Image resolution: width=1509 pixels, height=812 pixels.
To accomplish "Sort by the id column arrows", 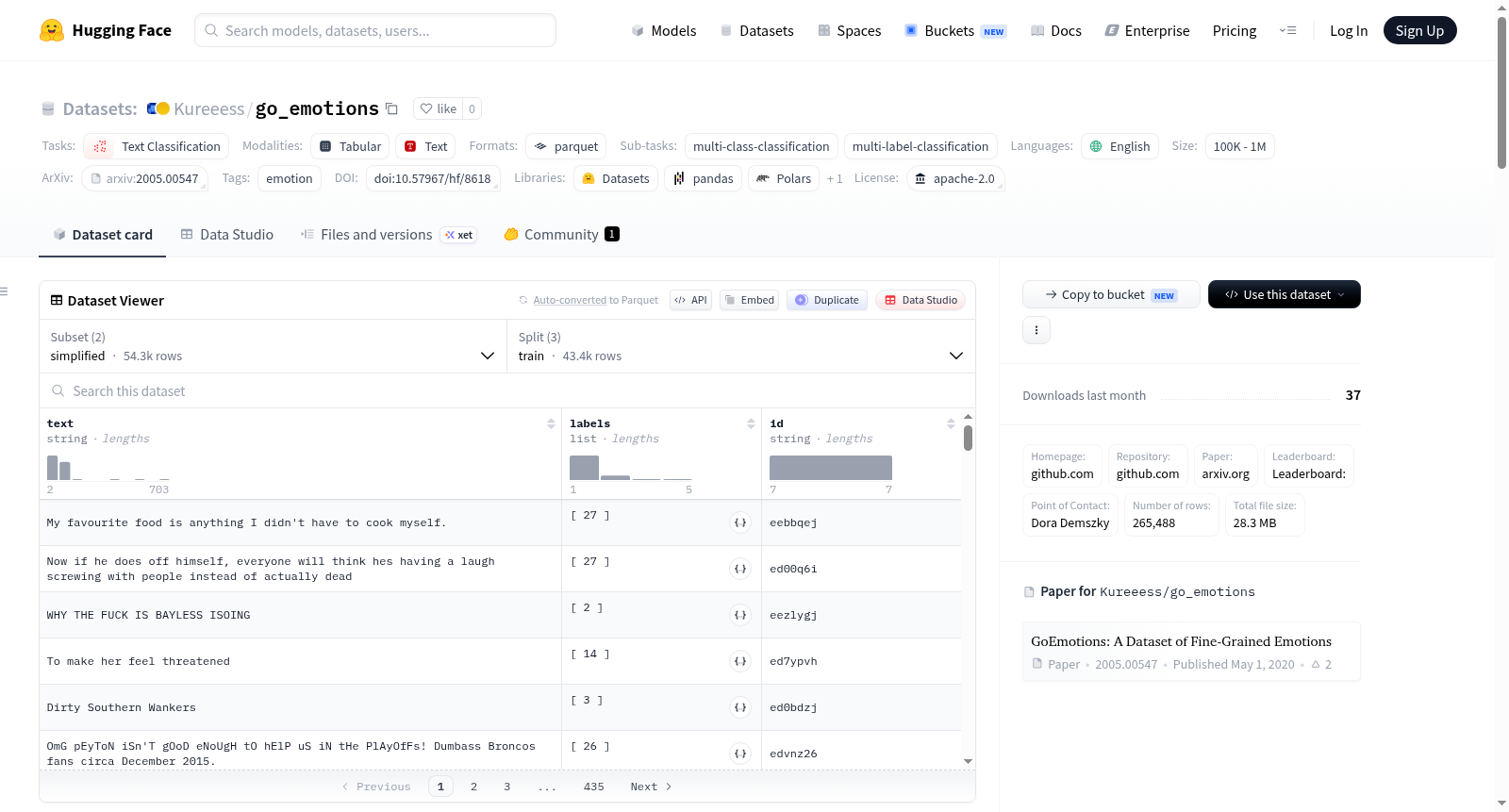I will tap(951, 423).
